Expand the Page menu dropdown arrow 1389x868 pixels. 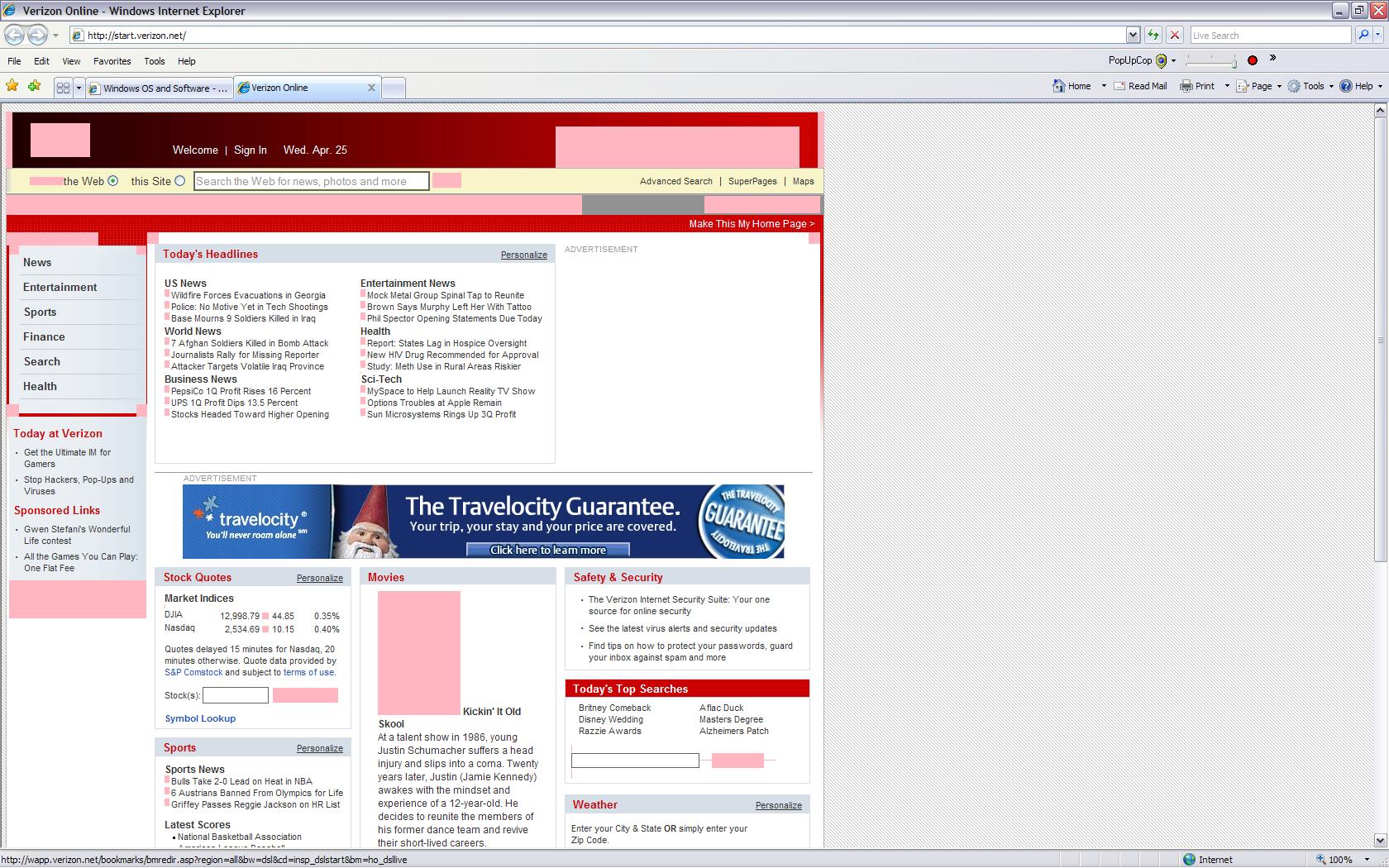pyautogui.click(x=1279, y=86)
